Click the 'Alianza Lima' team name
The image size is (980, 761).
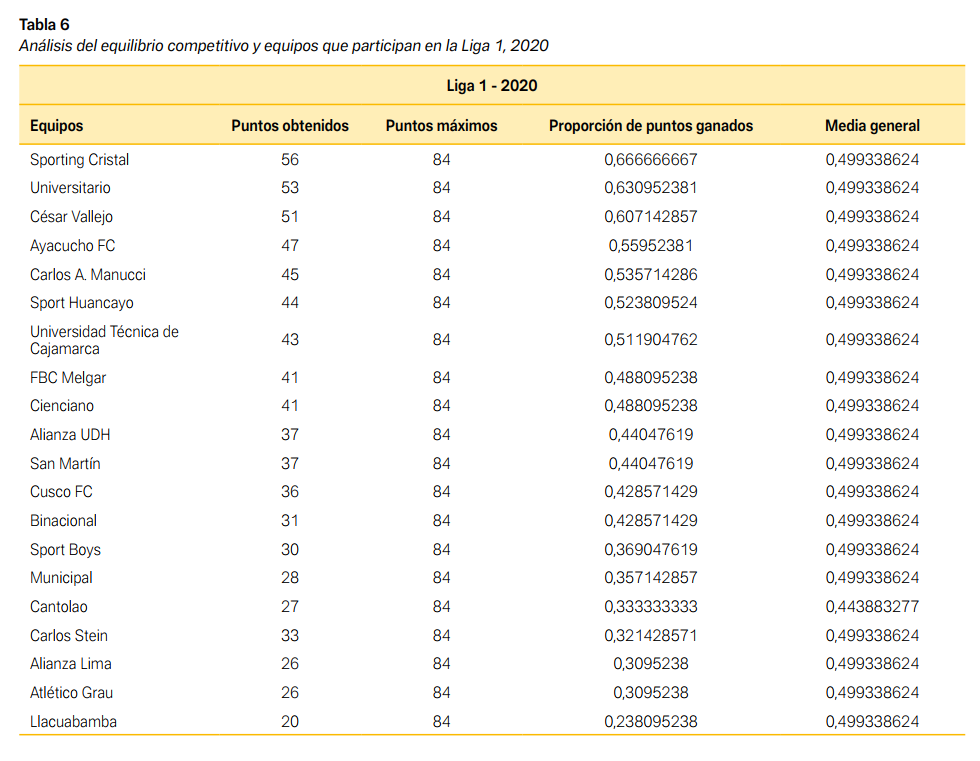pyautogui.click(x=71, y=664)
